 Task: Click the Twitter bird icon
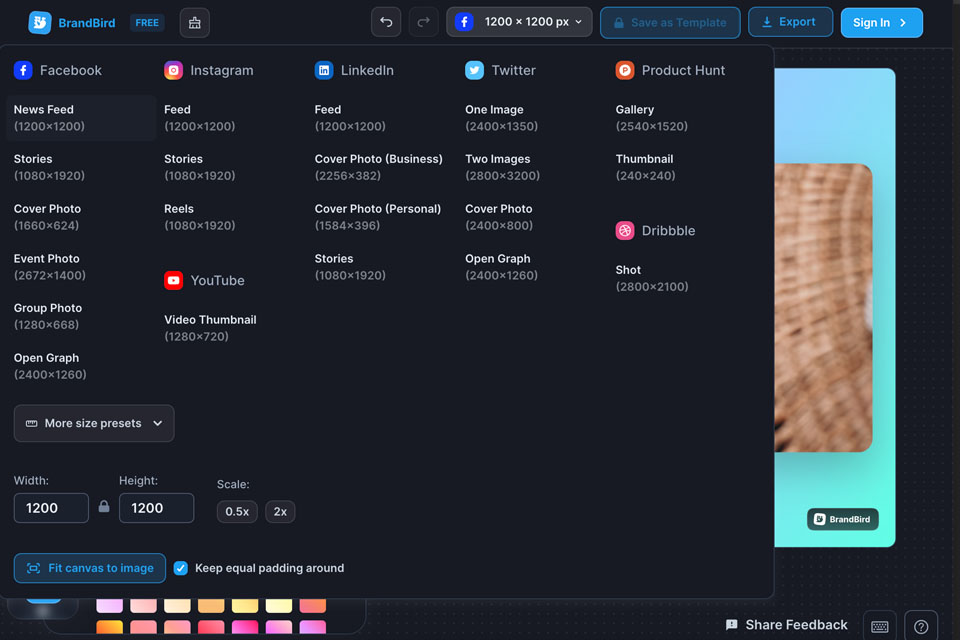474,70
